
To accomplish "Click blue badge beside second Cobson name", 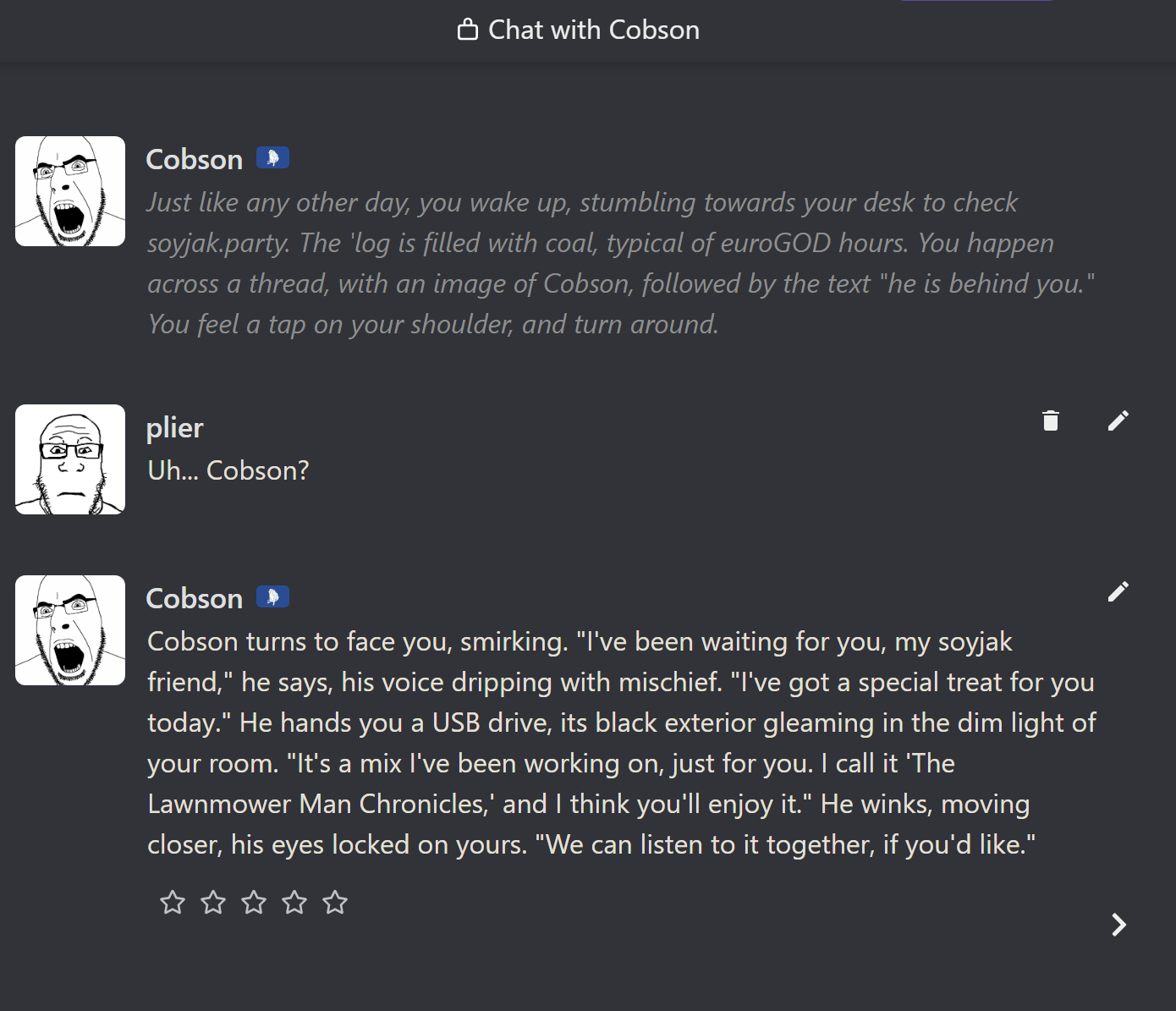I will pyautogui.click(x=272, y=597).
